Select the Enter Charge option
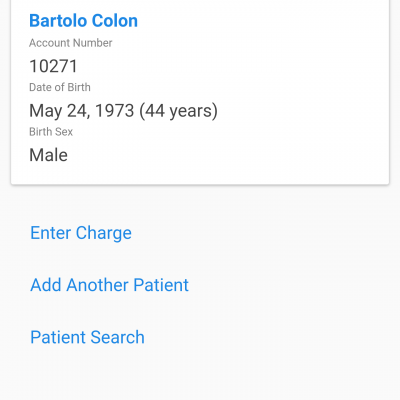This screenshot has height=400, width=400. 81,233
